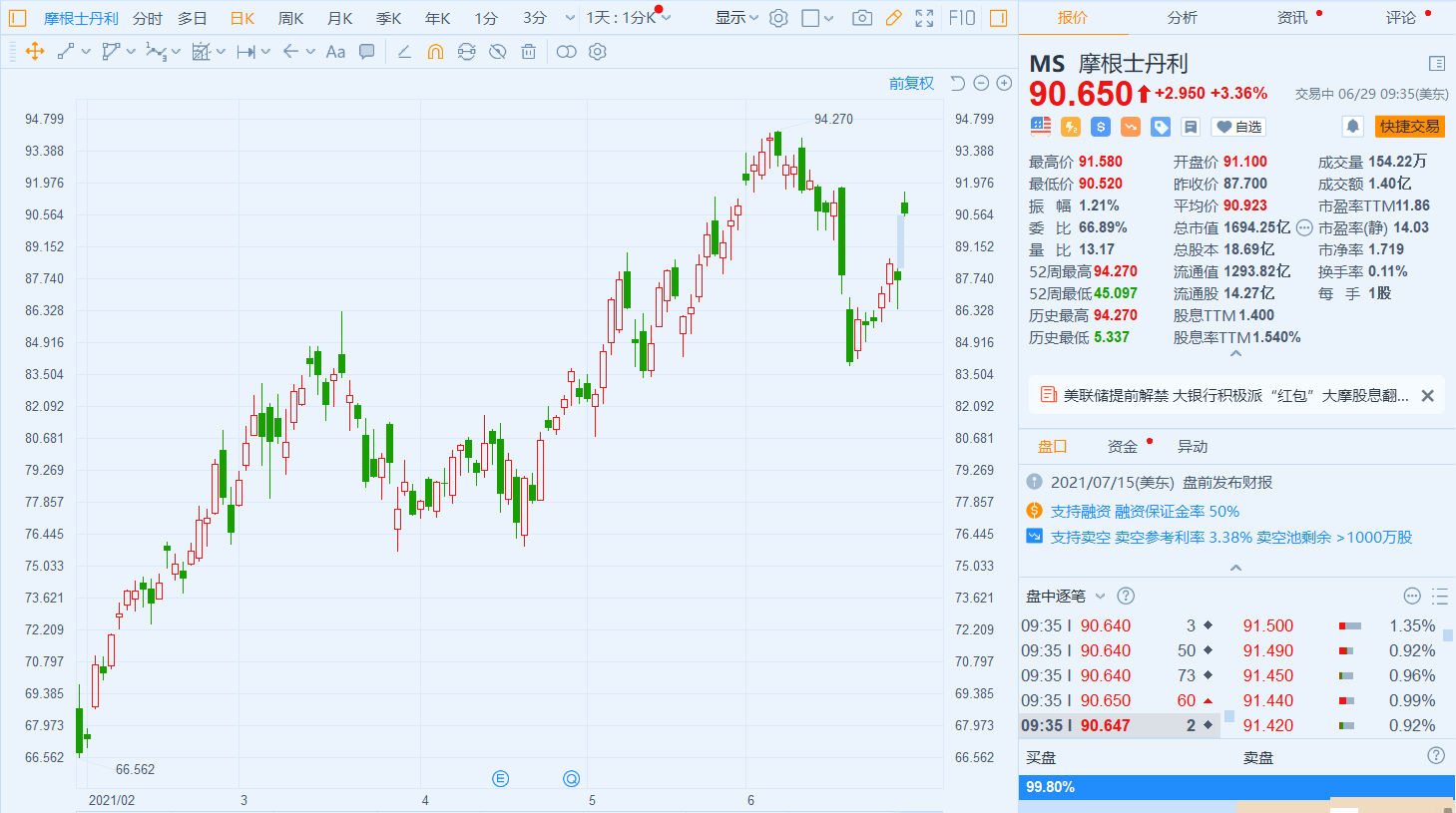Expand the wave tool dropdown arrow
Image resolution: width=1456 pixels, height=813 pixels.
pos(176,52)
